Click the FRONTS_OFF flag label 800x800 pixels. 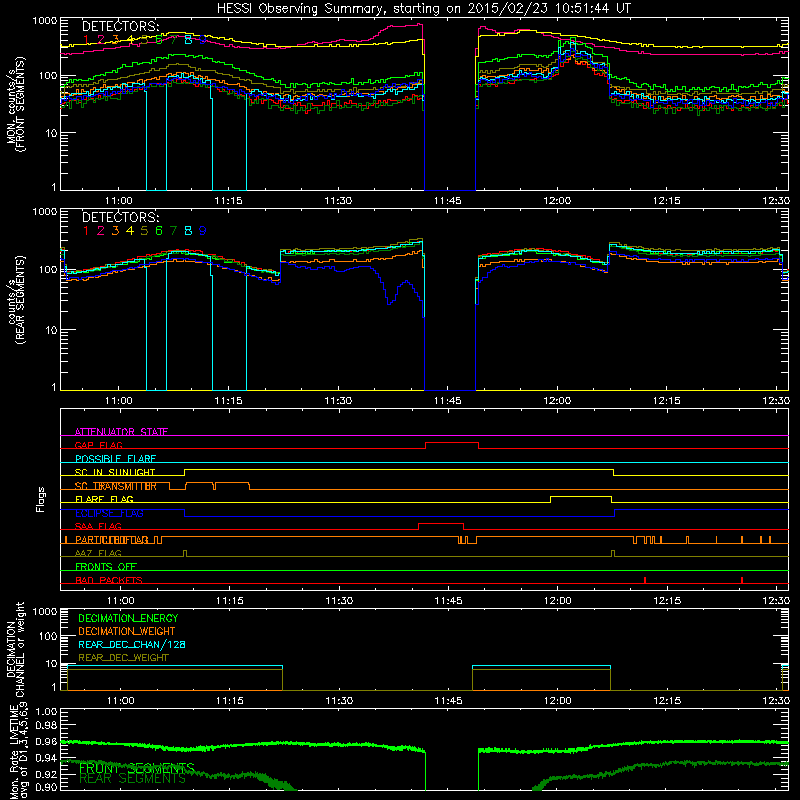[x=106, y=567]
